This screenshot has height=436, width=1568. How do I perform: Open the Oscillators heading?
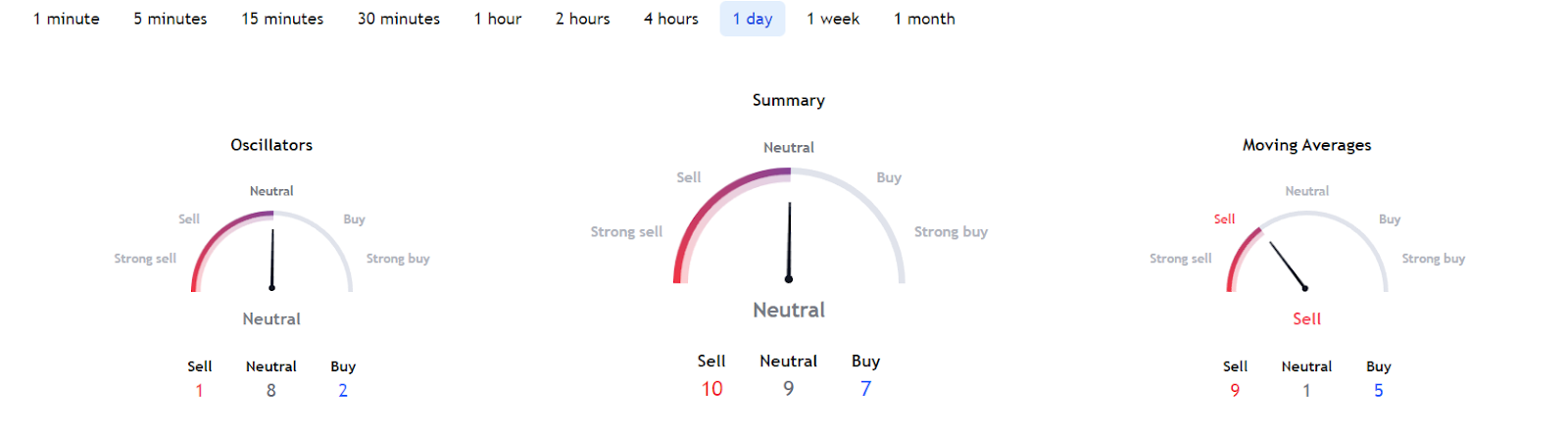coord(271,145)
